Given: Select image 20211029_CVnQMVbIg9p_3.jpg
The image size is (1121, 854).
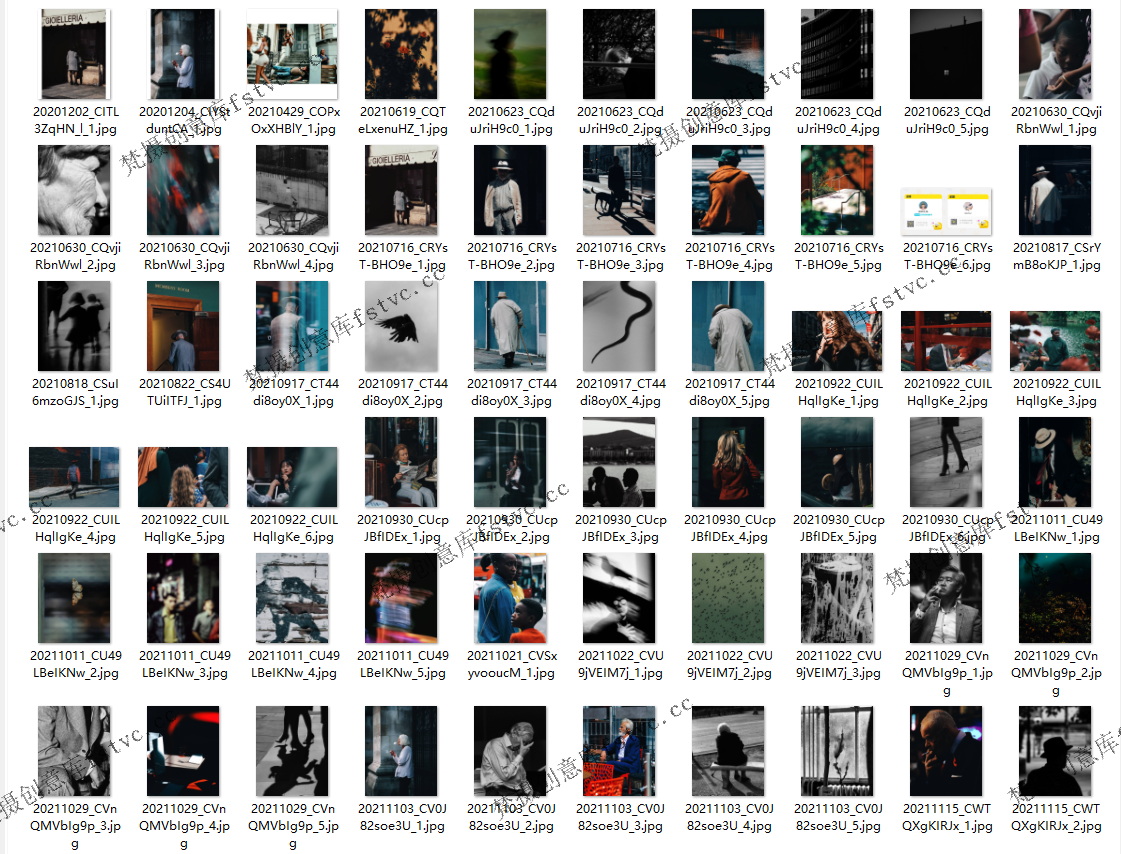Looking at the screenshot, I should [x=74, y=751].
